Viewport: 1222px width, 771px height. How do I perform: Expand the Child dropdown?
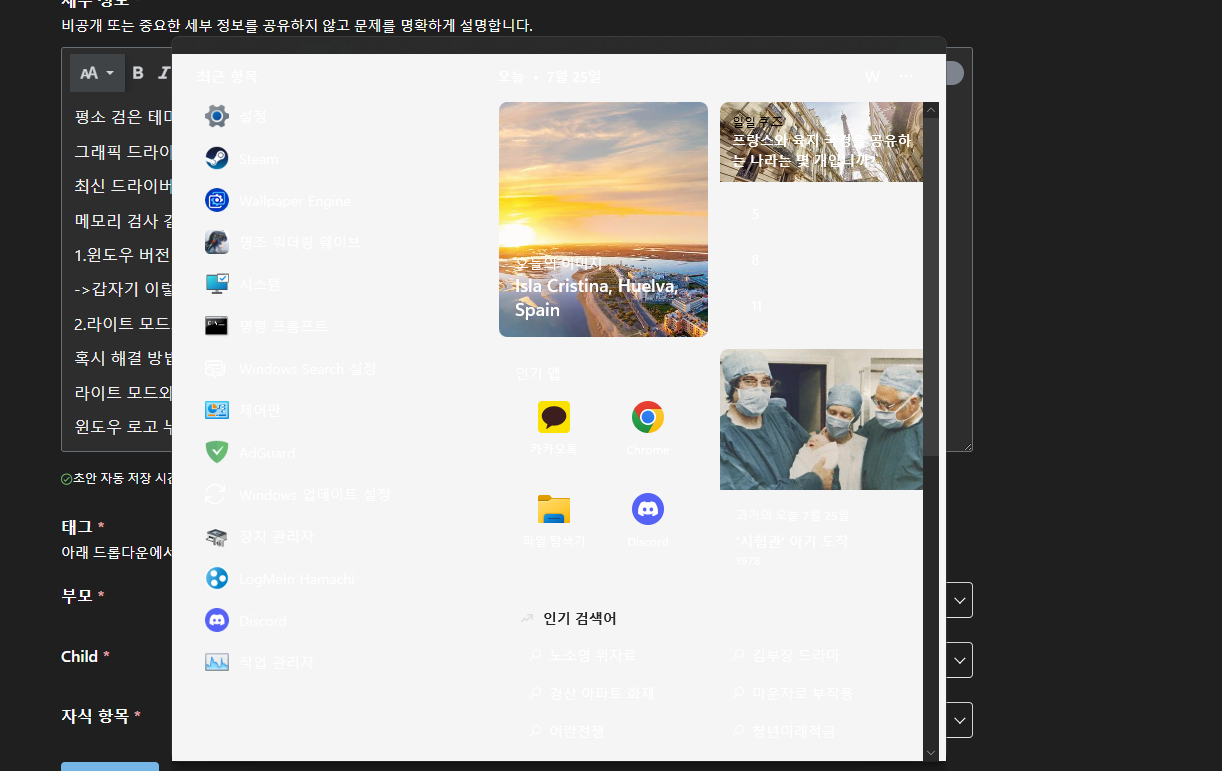tap(959, 660)
